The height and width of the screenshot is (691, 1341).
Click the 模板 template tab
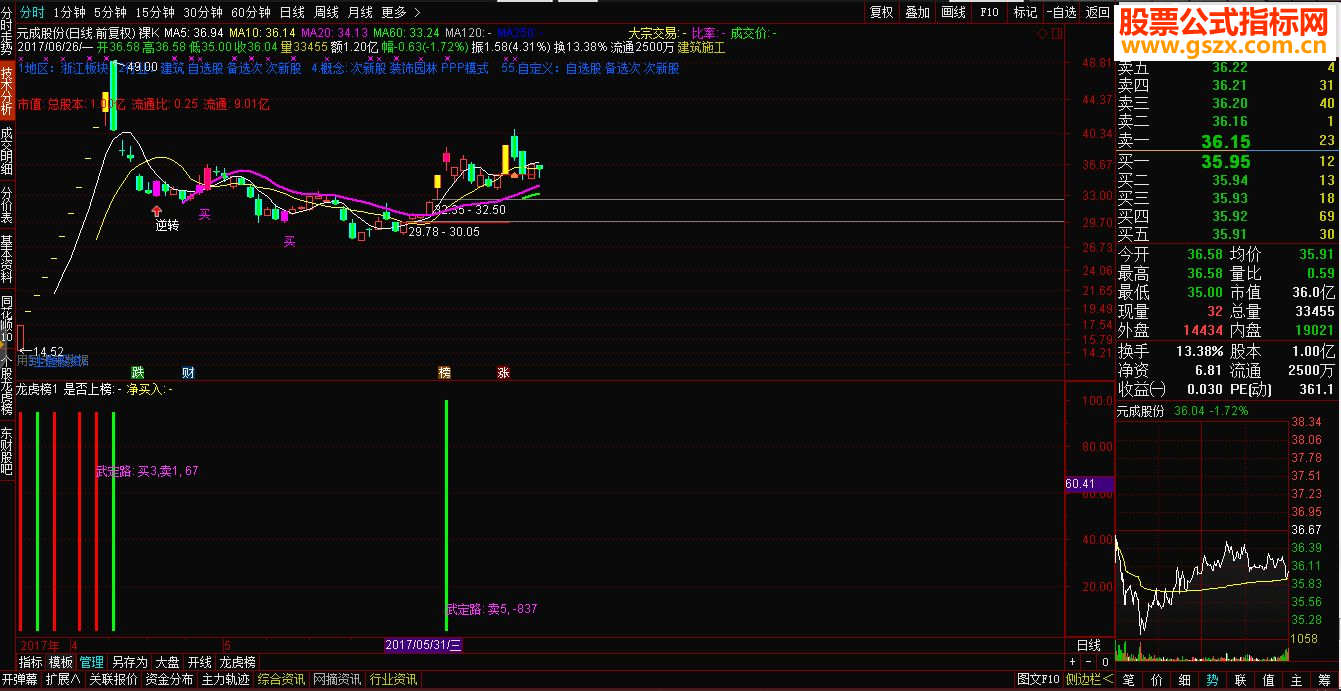tap(61, 662)
